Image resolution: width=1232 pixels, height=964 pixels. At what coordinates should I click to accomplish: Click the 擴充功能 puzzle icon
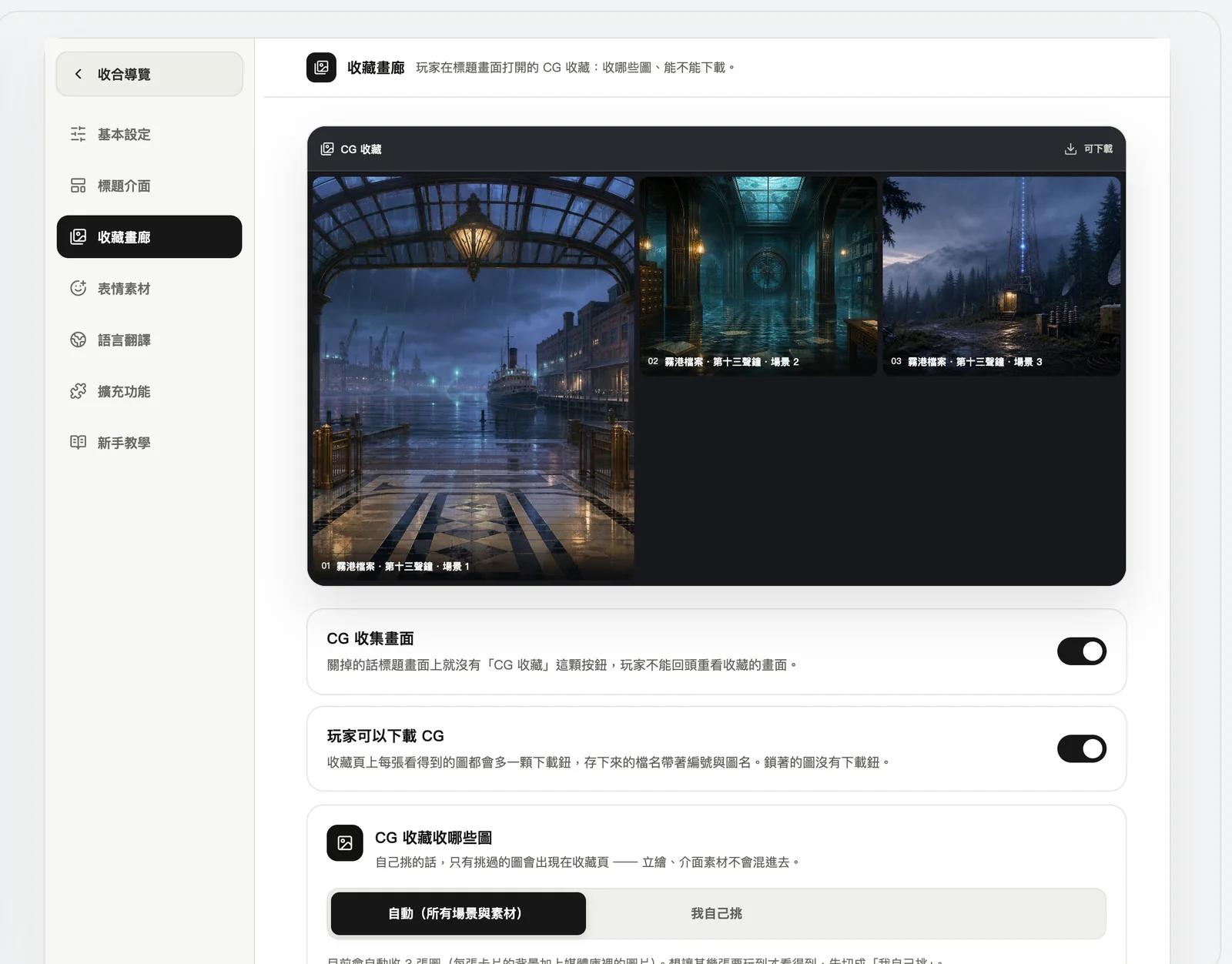click(x=79, y=391)
